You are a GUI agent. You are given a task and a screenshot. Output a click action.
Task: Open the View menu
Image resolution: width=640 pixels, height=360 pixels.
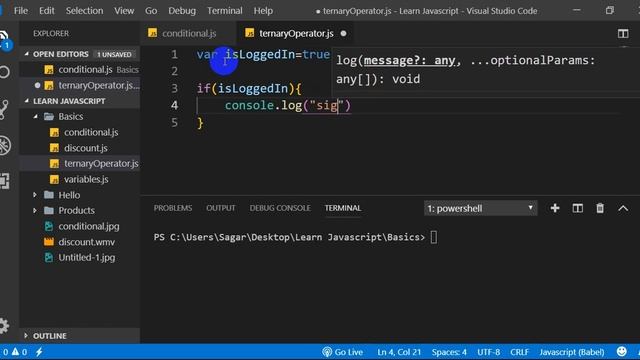pyautogui.click(x=124, y=11)
